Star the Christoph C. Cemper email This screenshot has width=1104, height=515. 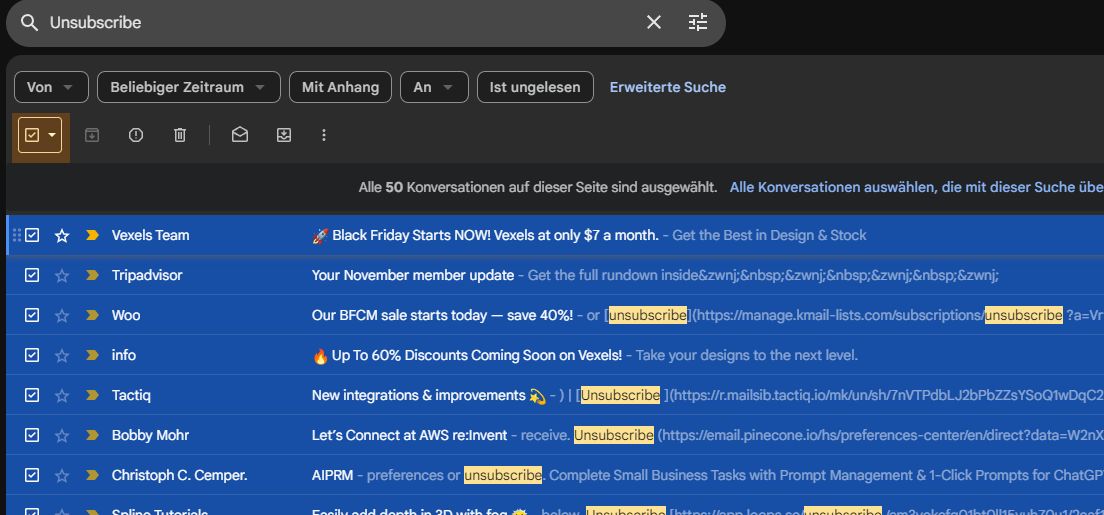(x=62, y=476)
